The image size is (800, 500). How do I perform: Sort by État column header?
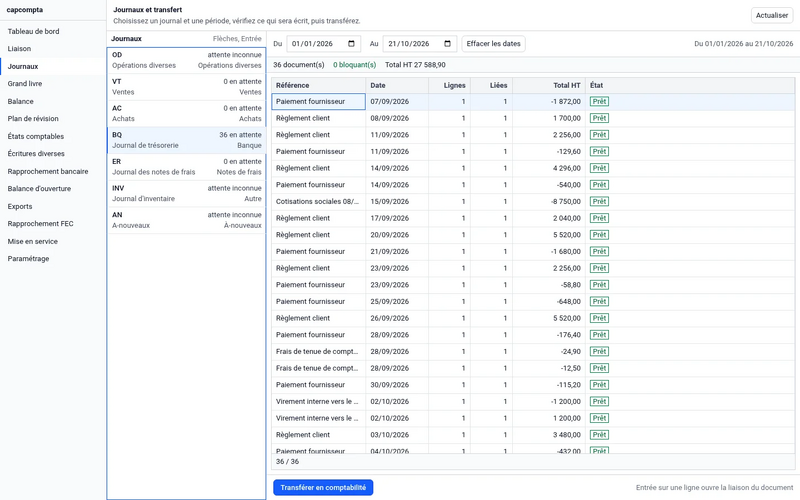690,85
